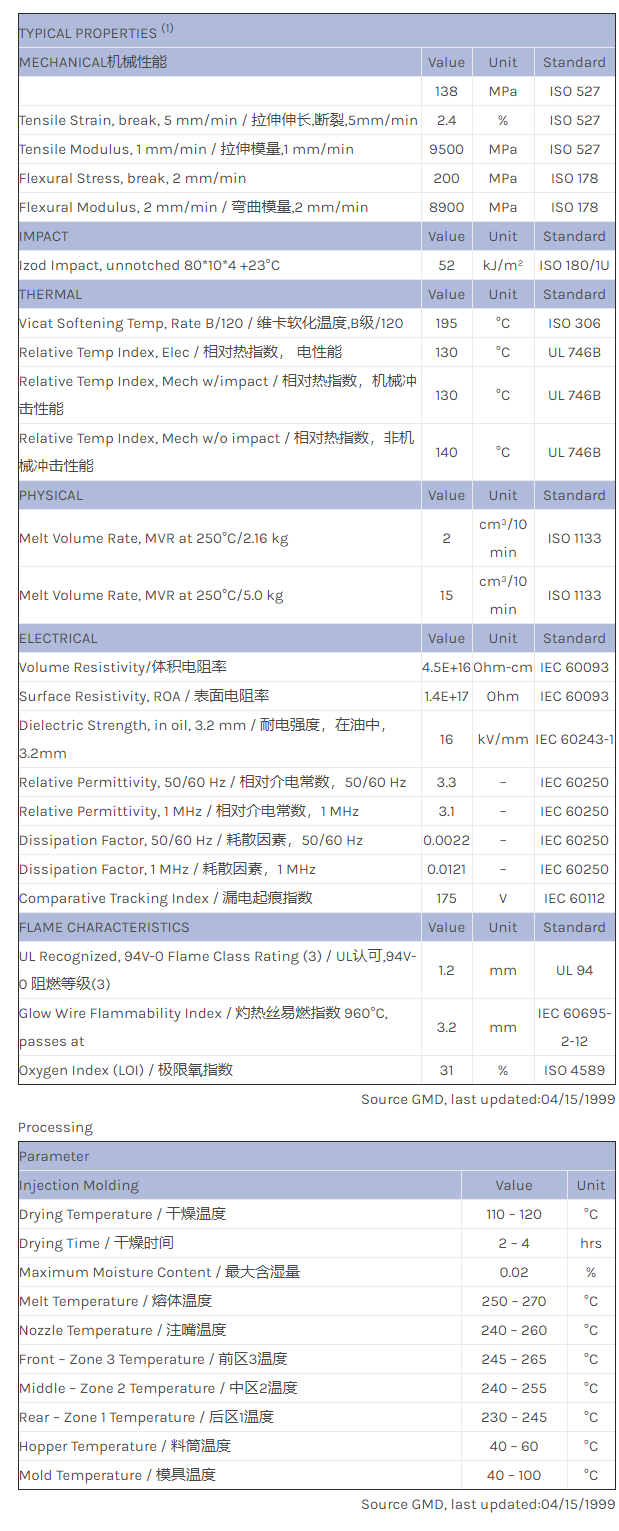Click the Melt Temperature 250 – 270 value
This screenshot has width=619, height=1531.
tap(513, 1301)
